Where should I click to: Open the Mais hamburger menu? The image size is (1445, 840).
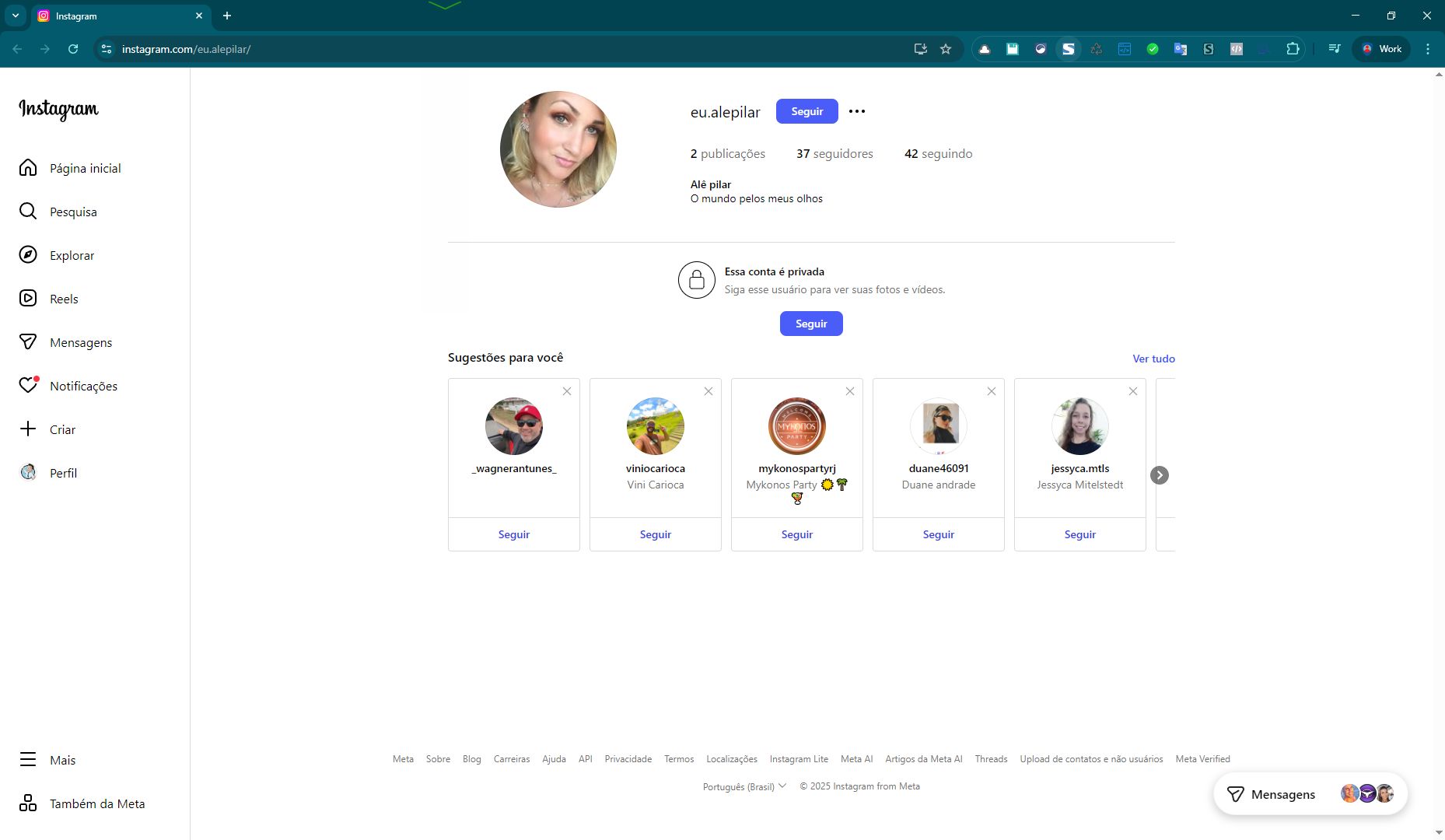28,760
